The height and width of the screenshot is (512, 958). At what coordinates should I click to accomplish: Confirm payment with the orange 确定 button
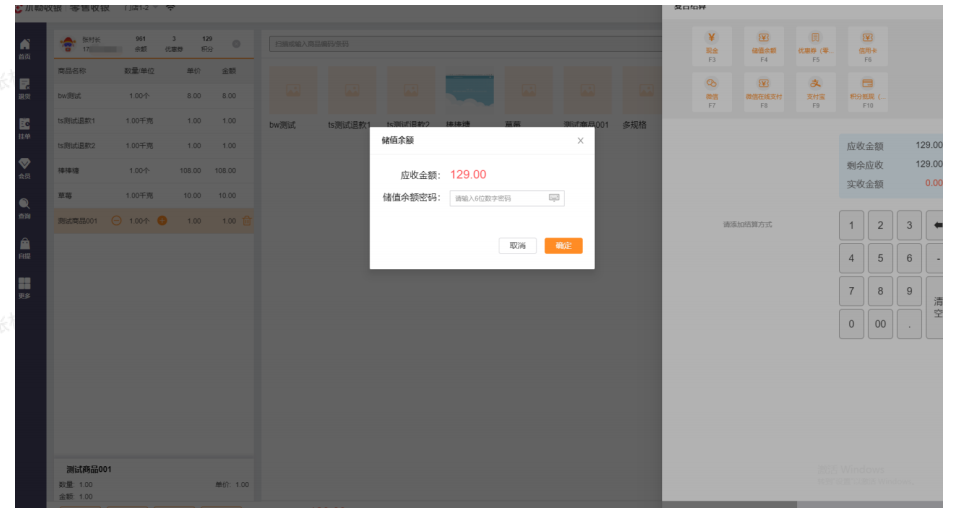[563, 246]
